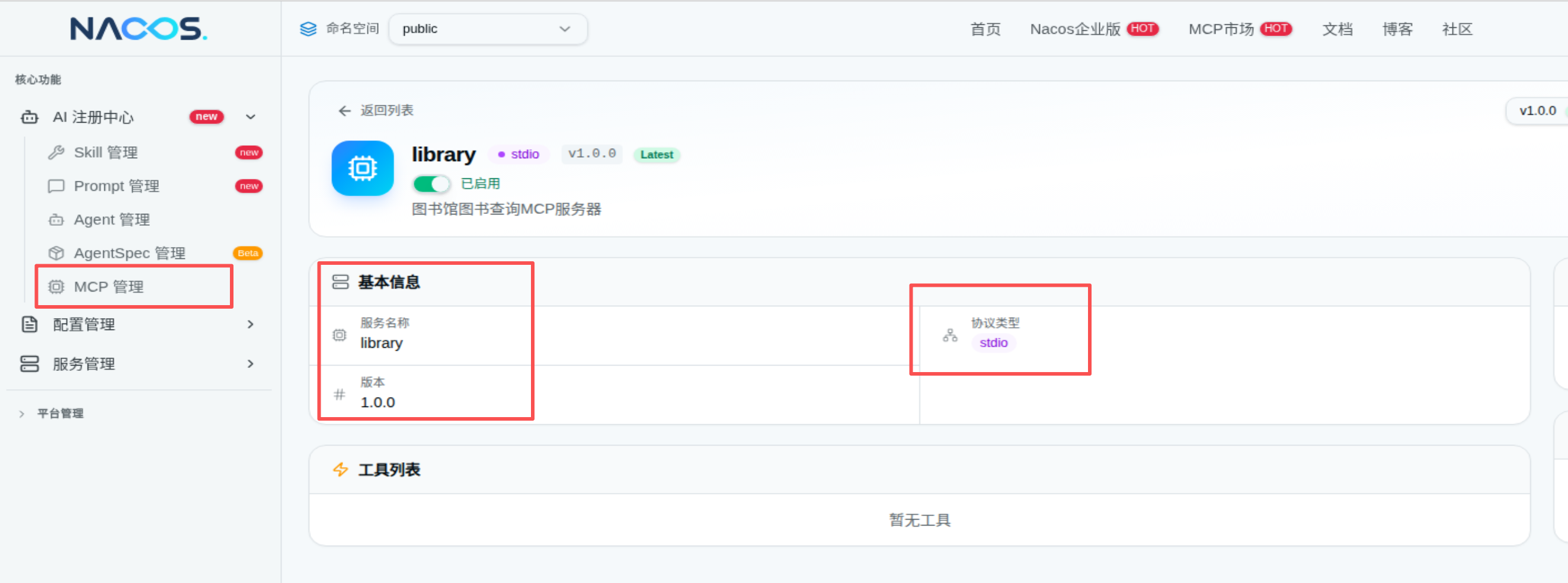Click 返回列表 to return to list
The image size is (1568, 583).
click(x=386, y=110)
